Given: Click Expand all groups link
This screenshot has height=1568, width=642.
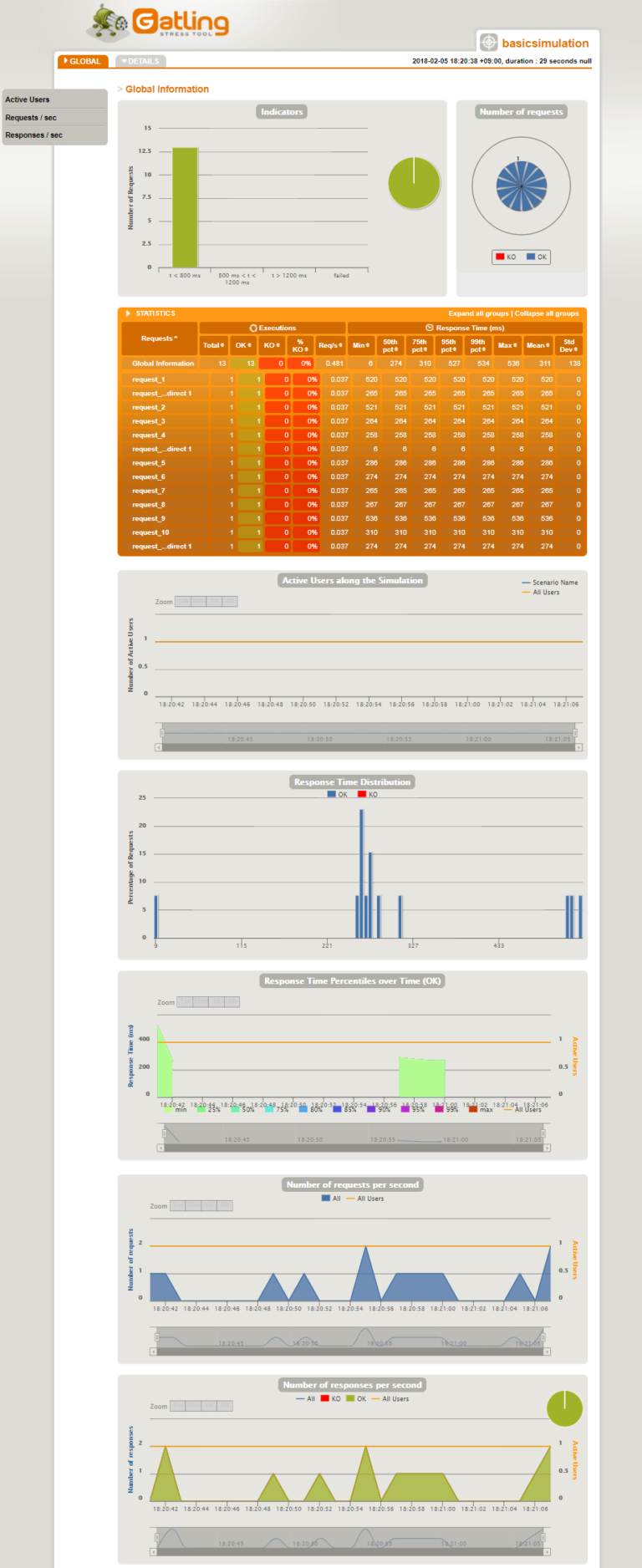Looking at the screenshot, I should click(x=478, y=313).
